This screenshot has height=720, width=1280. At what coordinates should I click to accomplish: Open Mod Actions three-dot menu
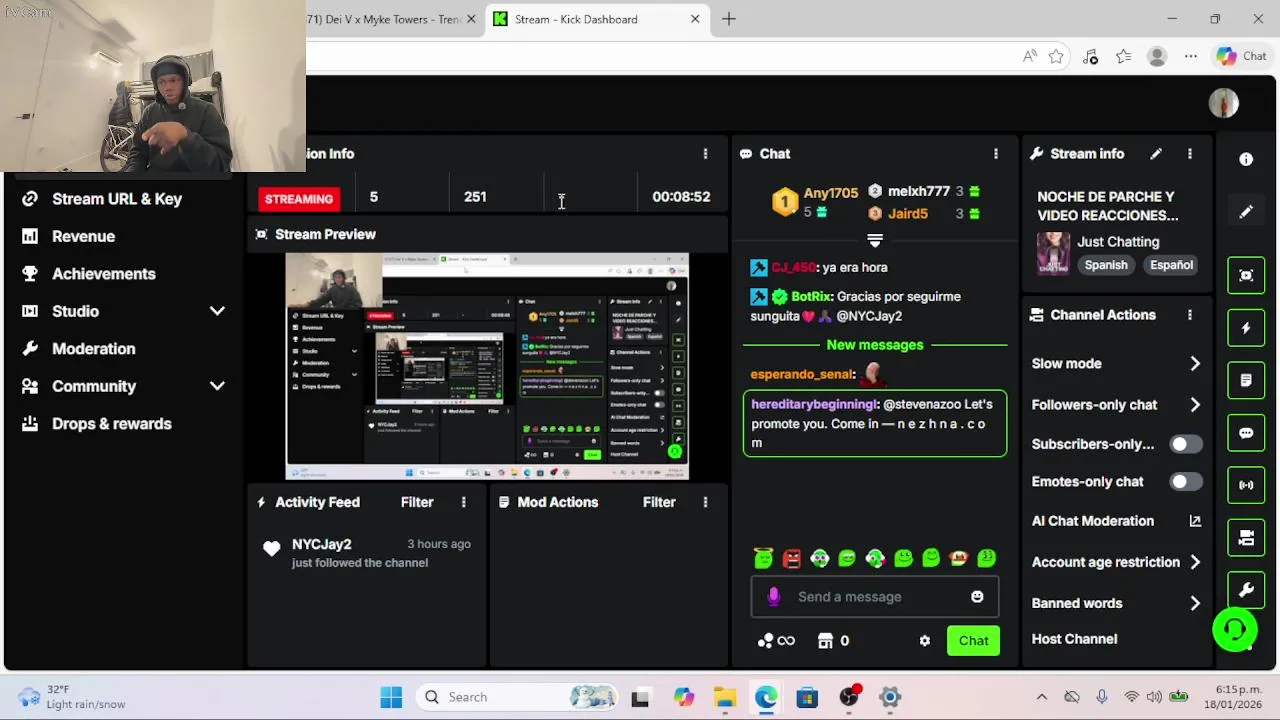coord(705,502)
